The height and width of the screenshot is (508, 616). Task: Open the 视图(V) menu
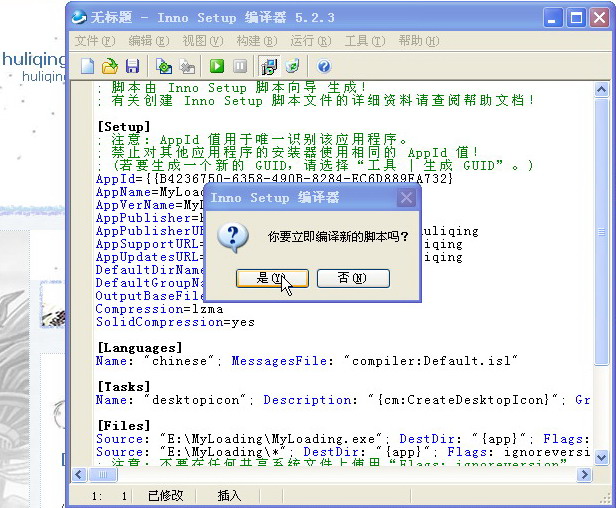[203, 40]
